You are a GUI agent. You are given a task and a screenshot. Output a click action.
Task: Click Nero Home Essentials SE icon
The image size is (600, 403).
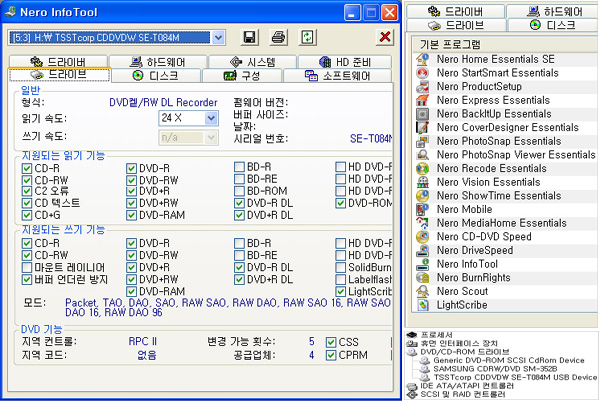click(x=422, y=59)
